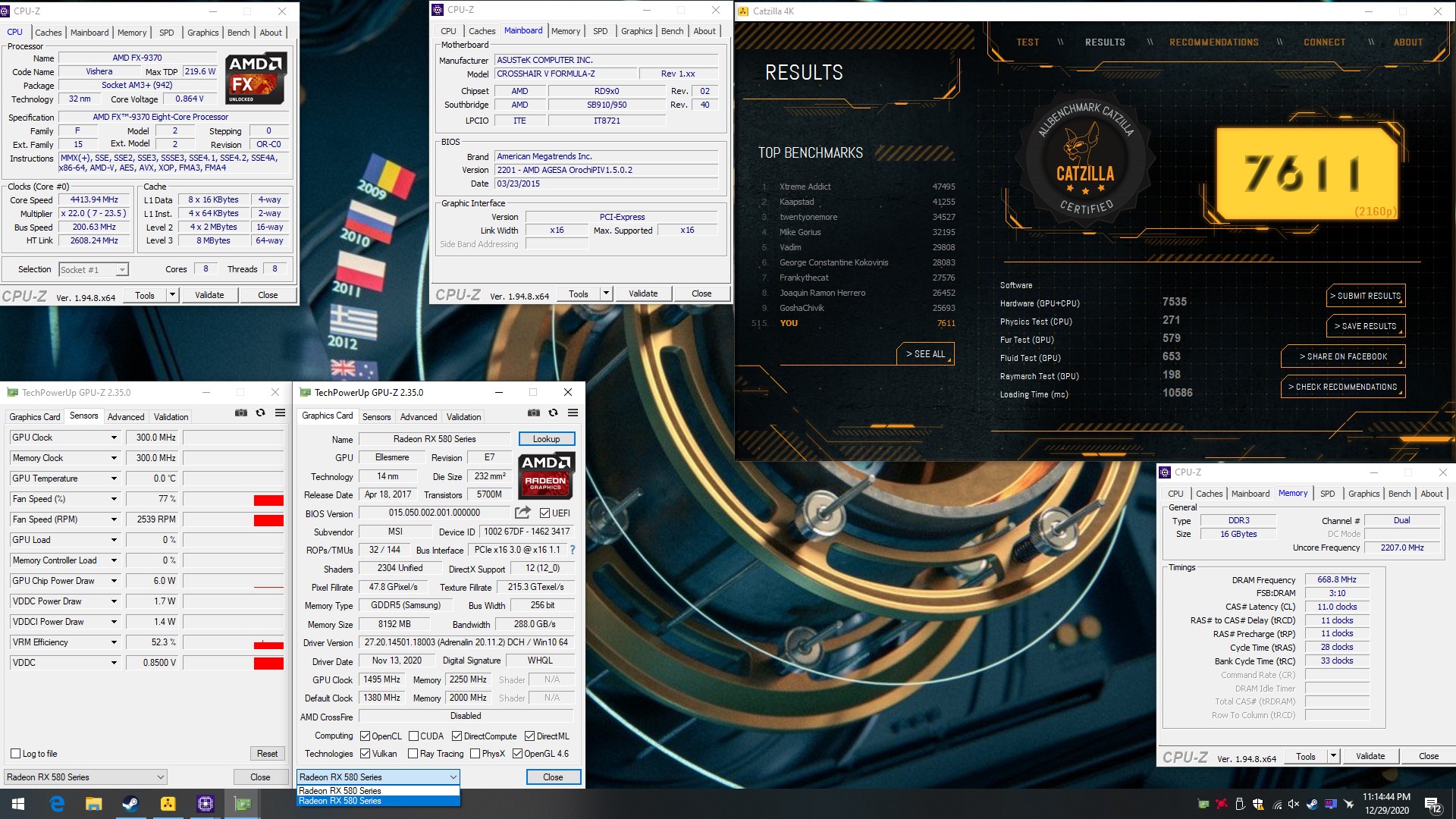Image resolution: width=1456 pixels, height=819 pixels.
Task: Click Fan Speed (%) red sensor graph
Action: 234,499
